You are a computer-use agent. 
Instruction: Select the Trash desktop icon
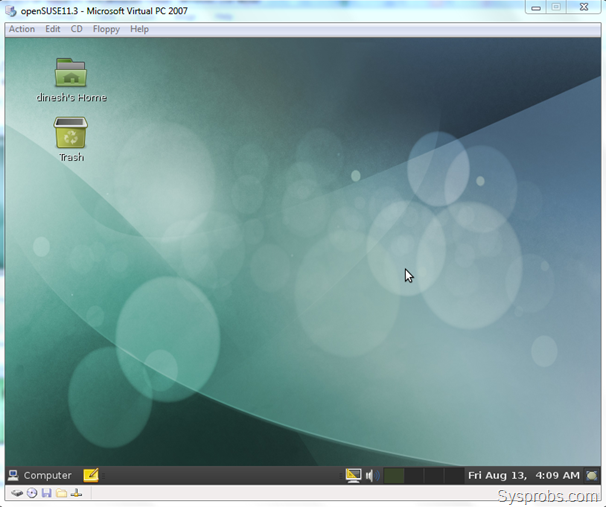[71, 133]
